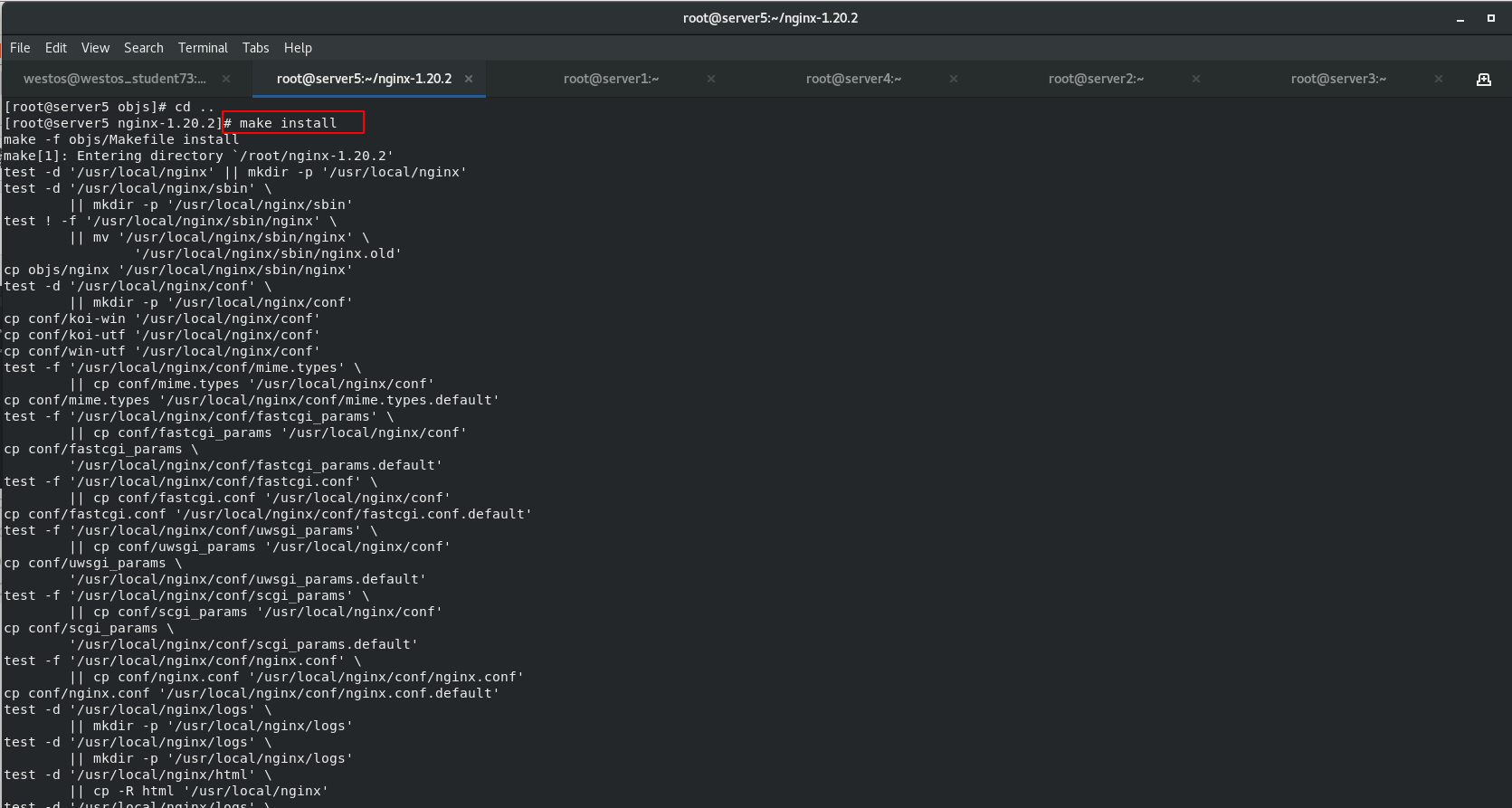The image size is (1512, 808).
Task: Click the window title root@server5:~/nginx-1.20.2
Action: [770, 18]
